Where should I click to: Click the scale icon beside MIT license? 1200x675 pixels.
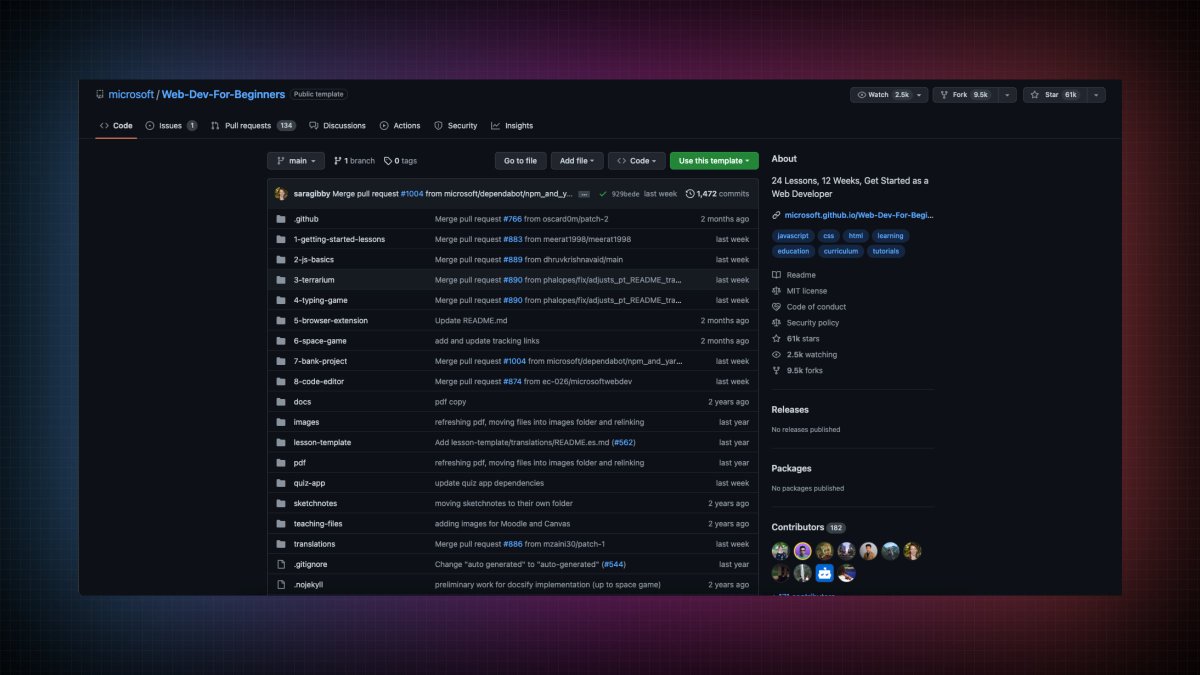tap(776, 291)
